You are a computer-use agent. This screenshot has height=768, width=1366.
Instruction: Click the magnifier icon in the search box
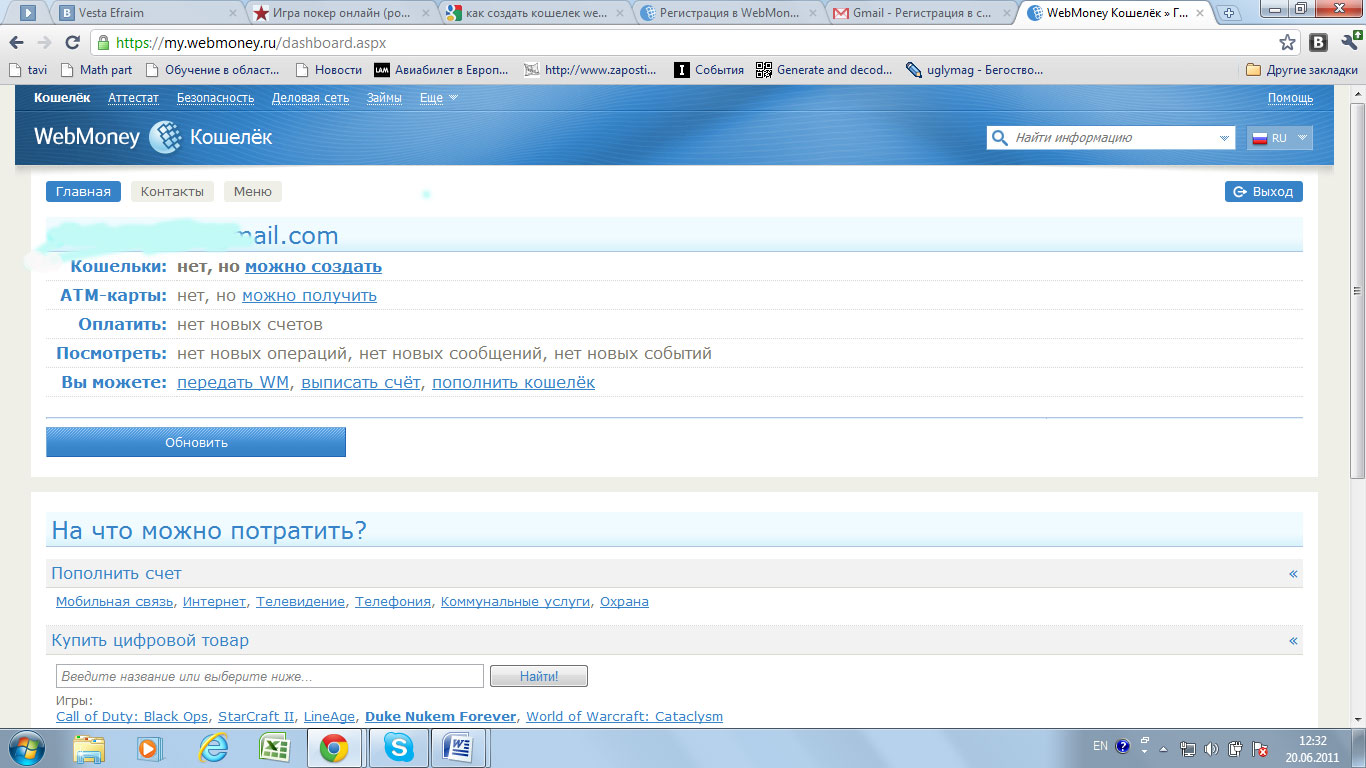[999, 138]
